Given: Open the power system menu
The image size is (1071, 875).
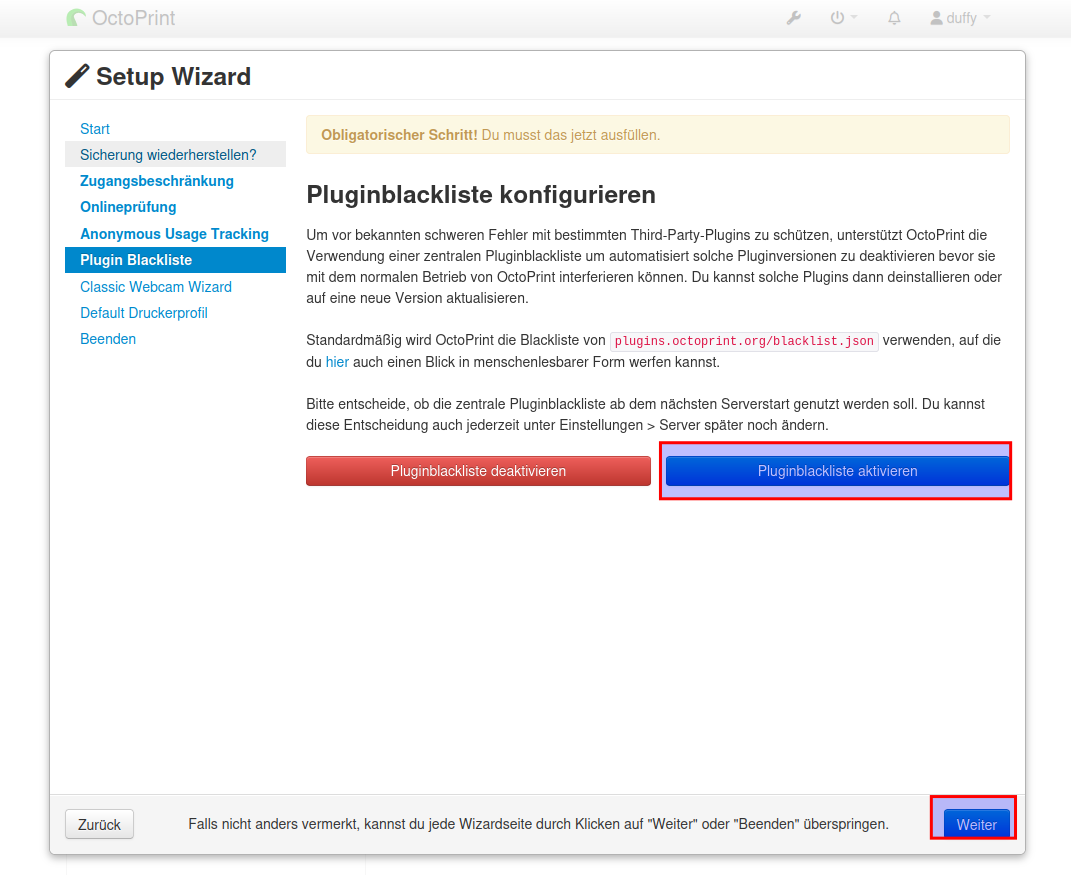Looking at the screenshot, I should pos(843,18).
